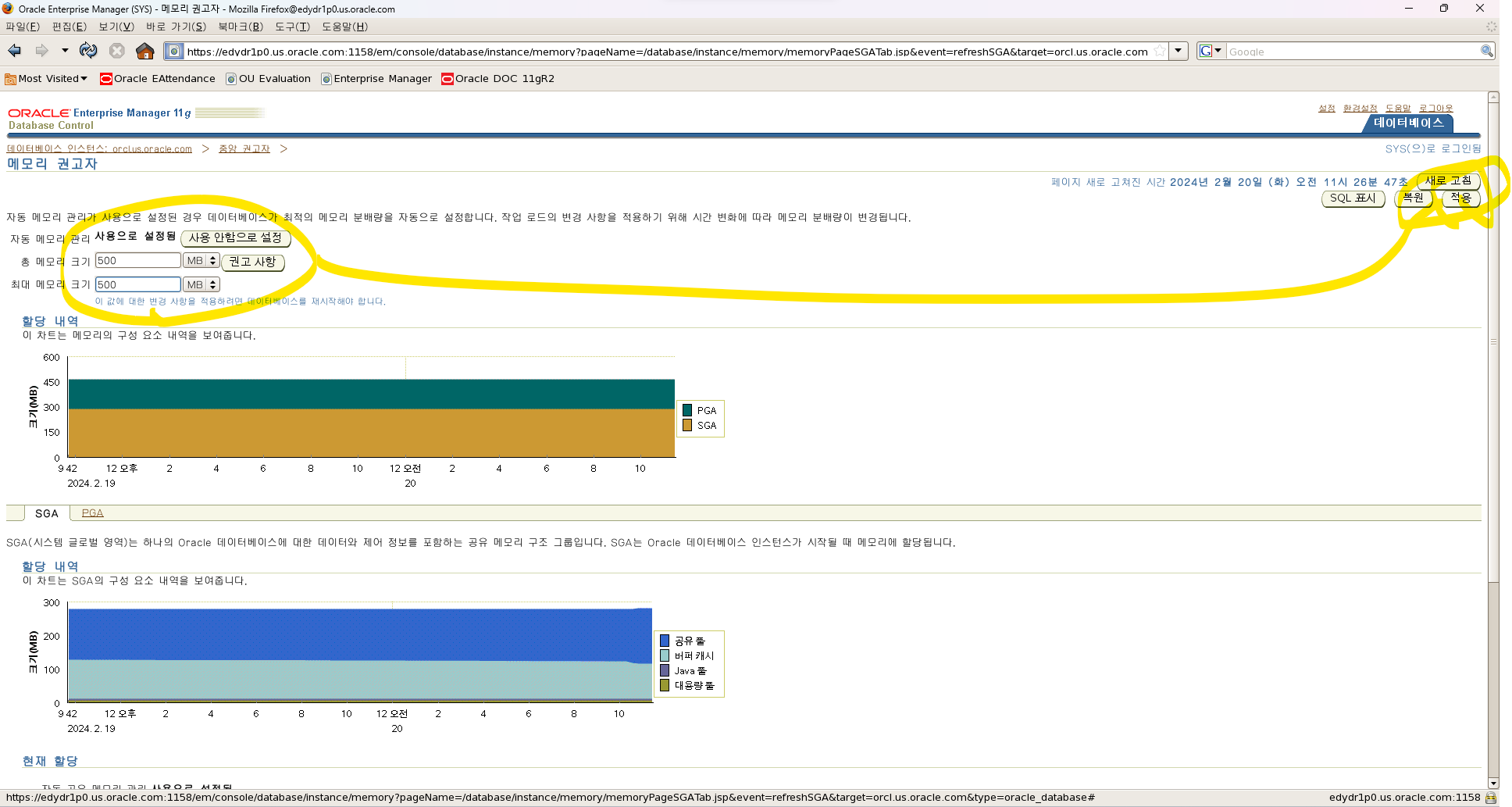Open the Enterprise Manager bookmark
Screen dimensions: 1512x807
(376, 79)
